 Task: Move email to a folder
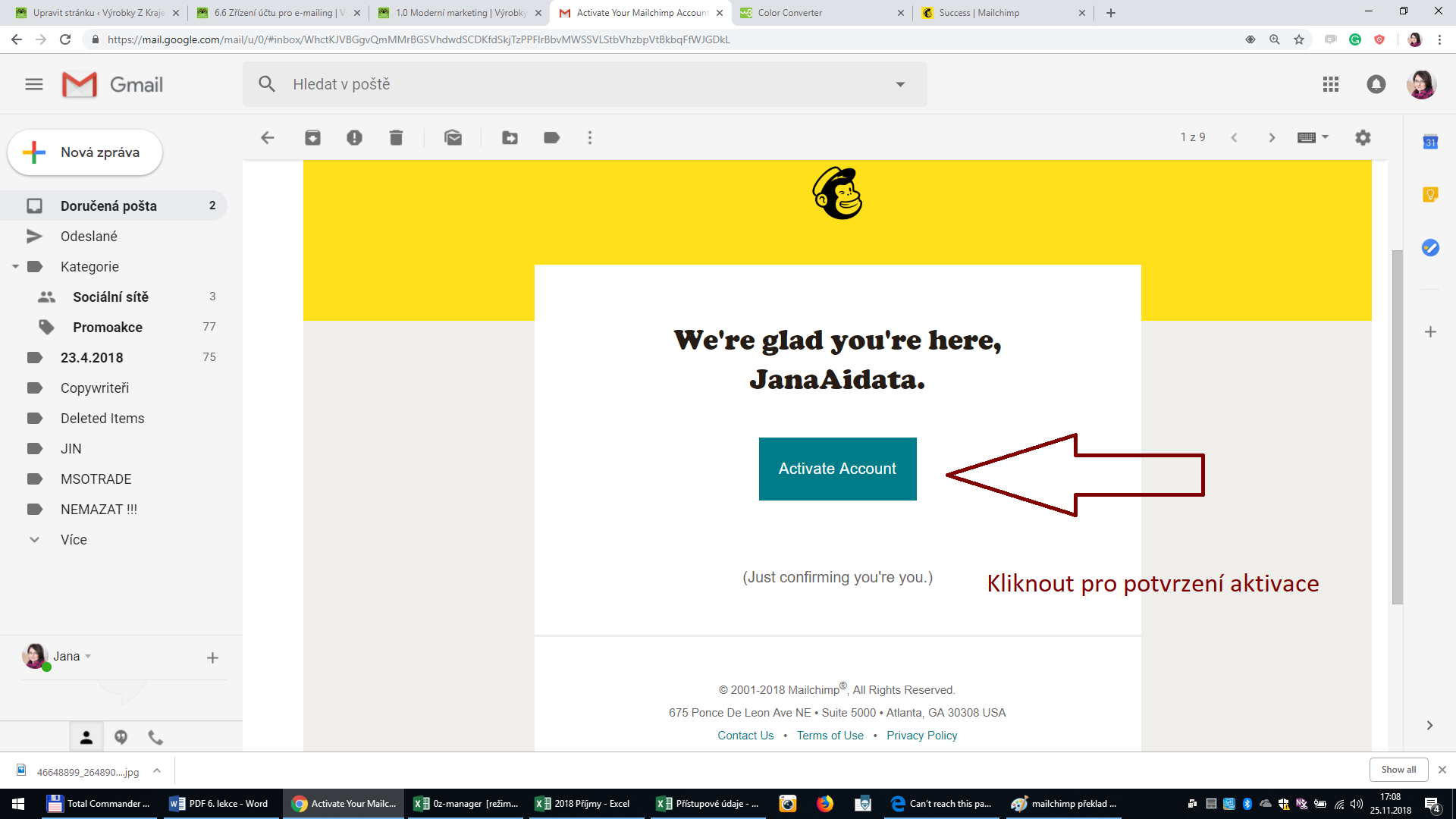tap(510, 137)
